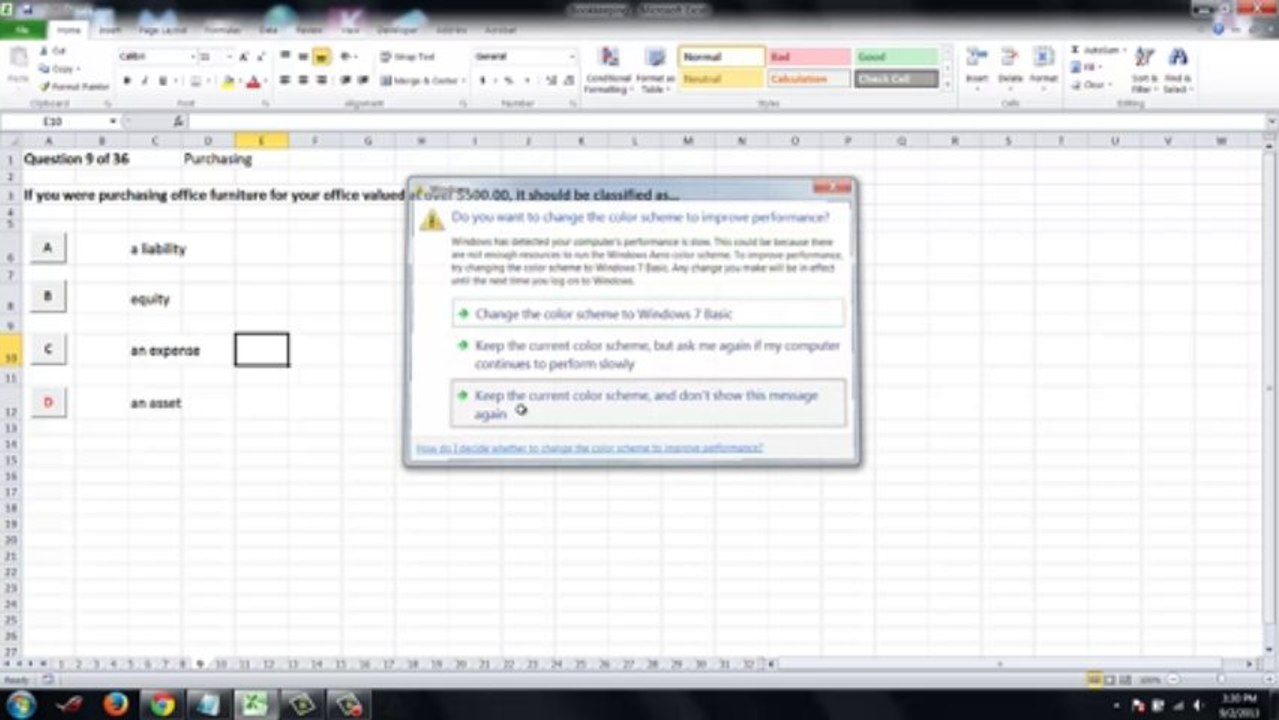
Task: Click answer button A
Action: point(48,247)
